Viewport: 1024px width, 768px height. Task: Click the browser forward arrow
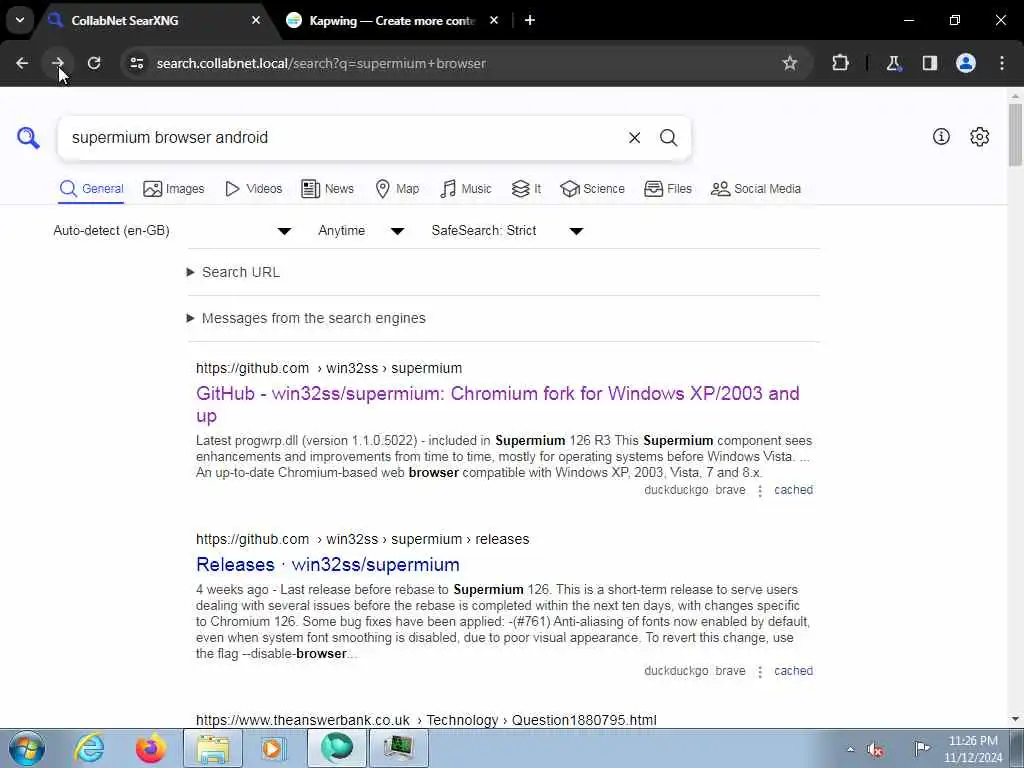pos(57,63)
